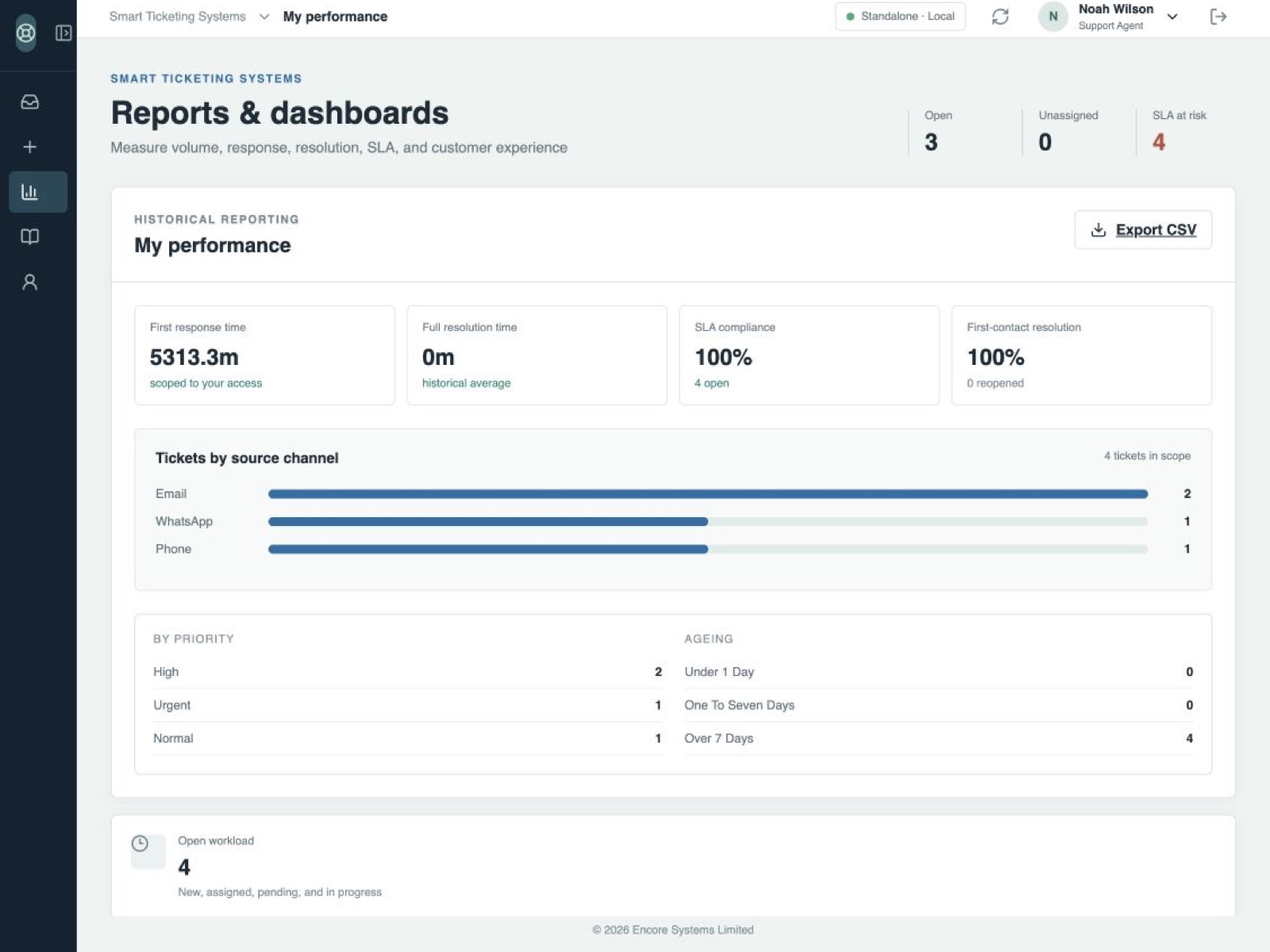Click the Email channel bar
1270x952 pixels.
pos(708,493)
